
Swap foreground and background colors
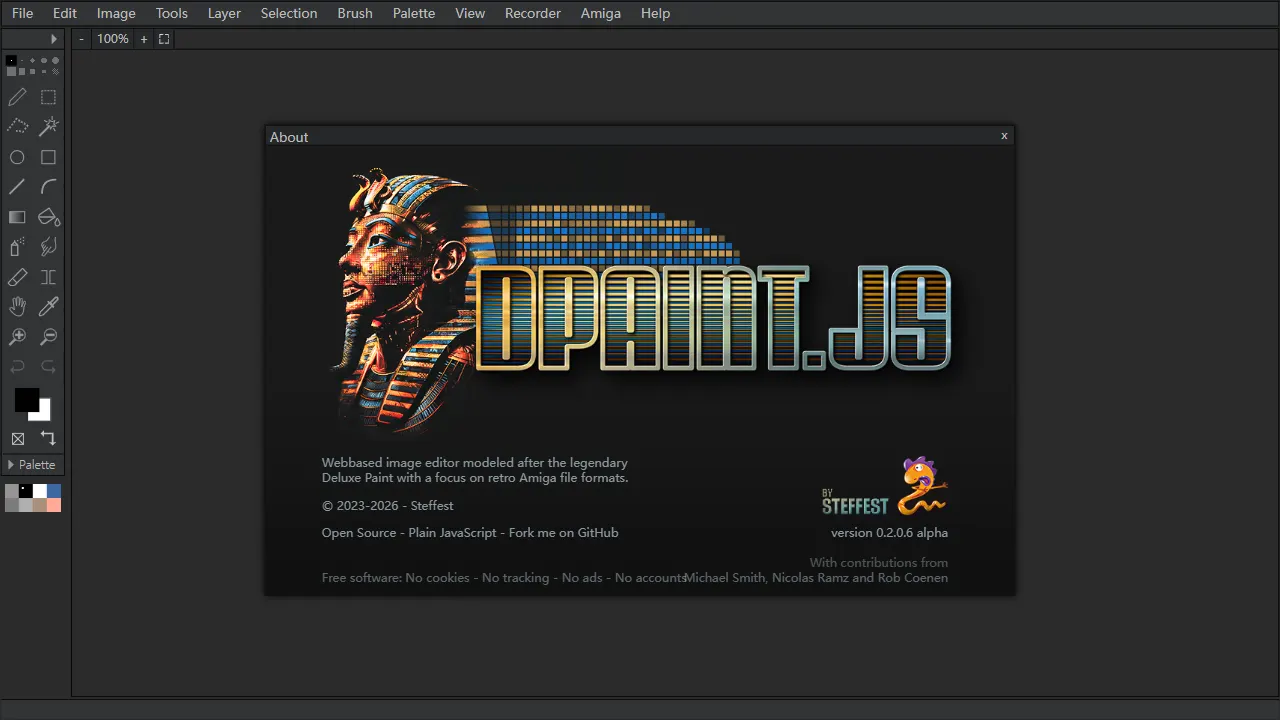[48, 438]
